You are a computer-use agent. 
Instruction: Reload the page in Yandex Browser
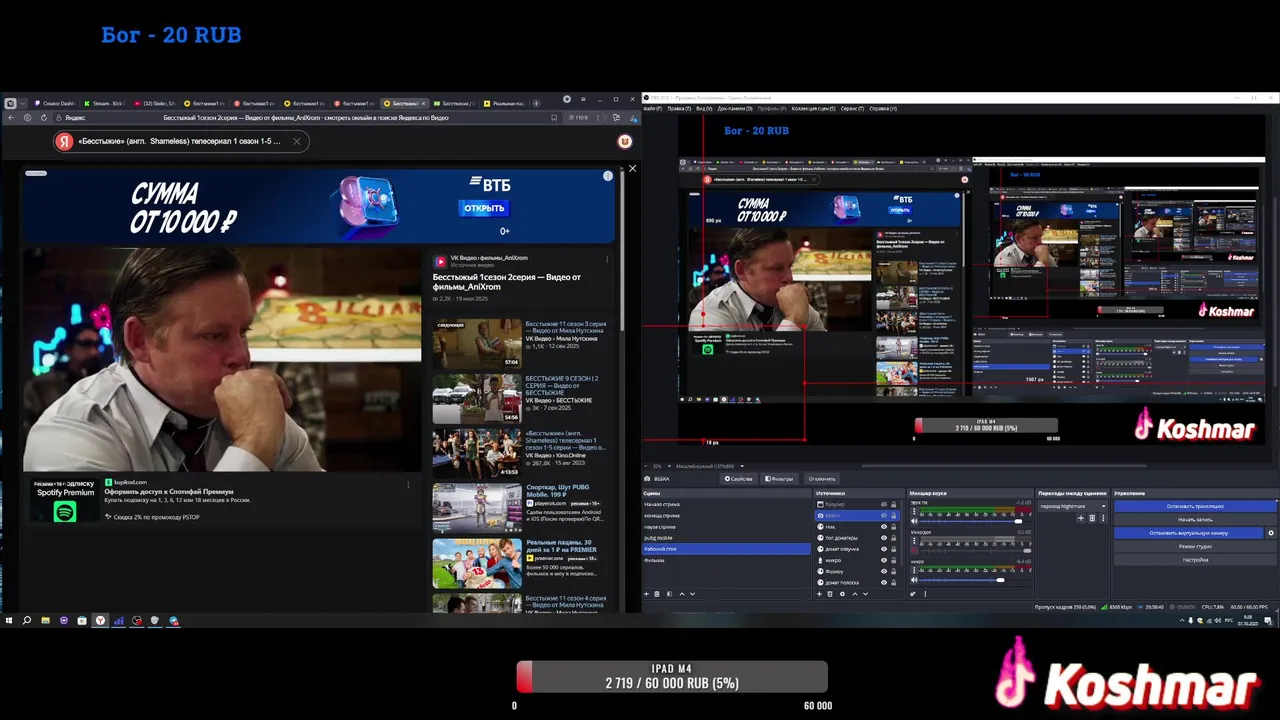[x=44, y=117]
